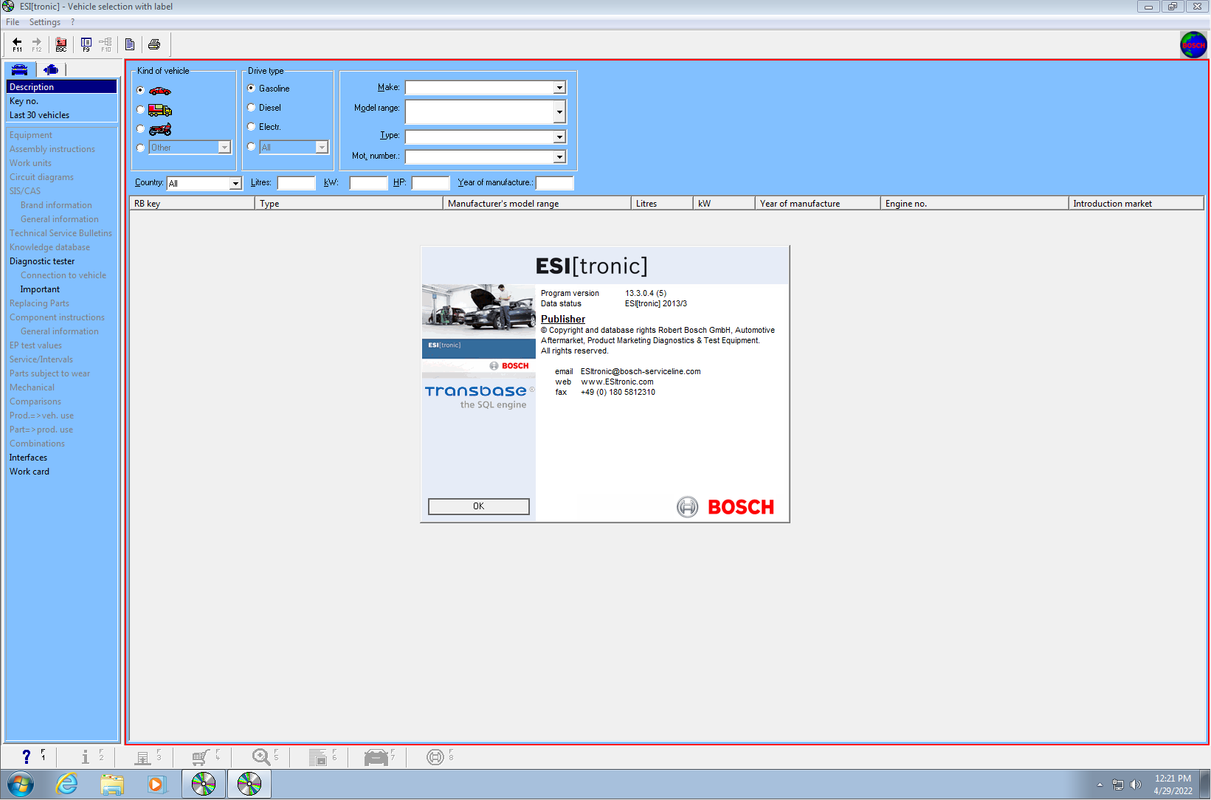Open the Mot. number dropdown
The image size is (1211, 800).
(560, 157)
